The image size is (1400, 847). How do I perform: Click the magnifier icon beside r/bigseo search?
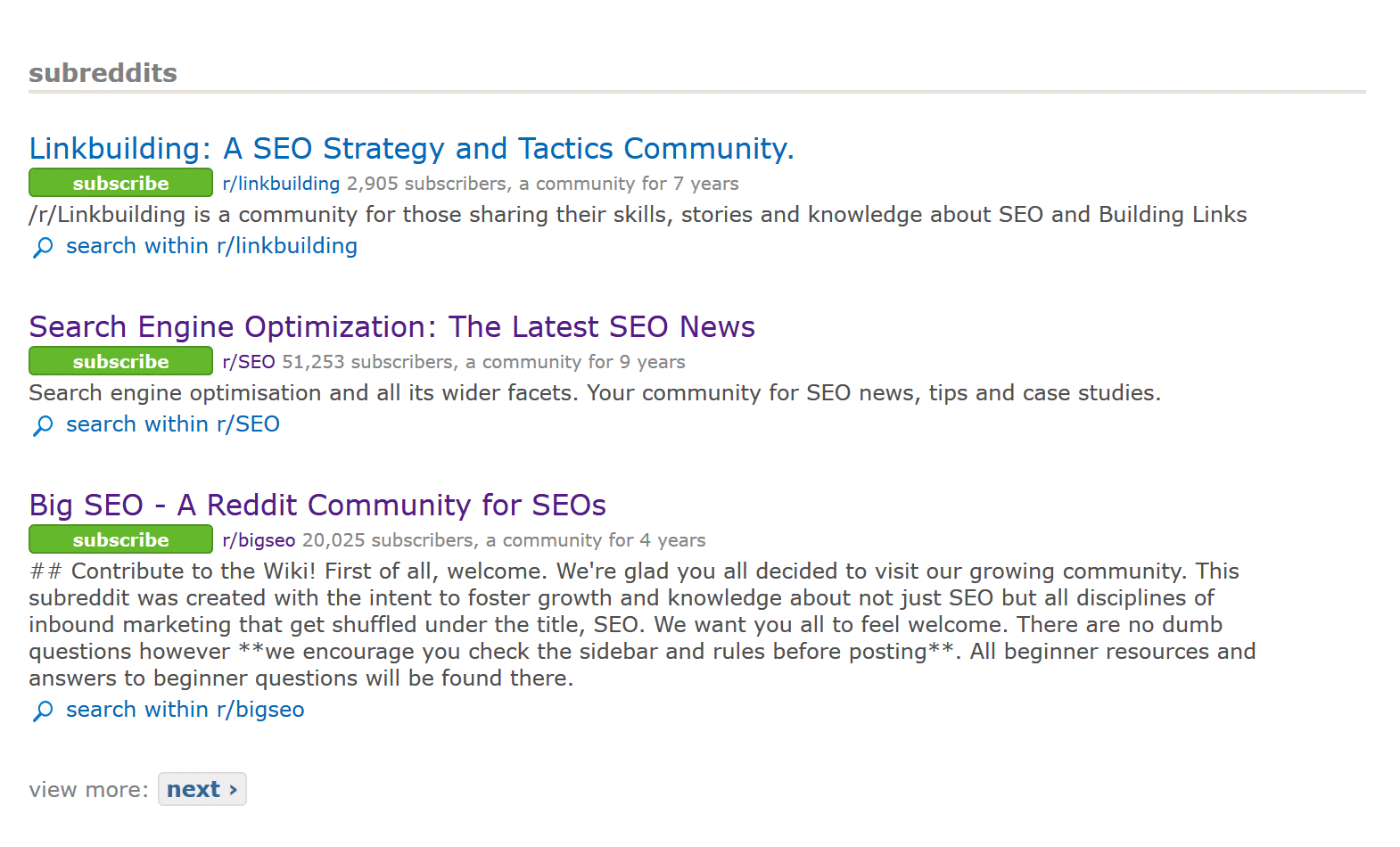pos(43,711)
